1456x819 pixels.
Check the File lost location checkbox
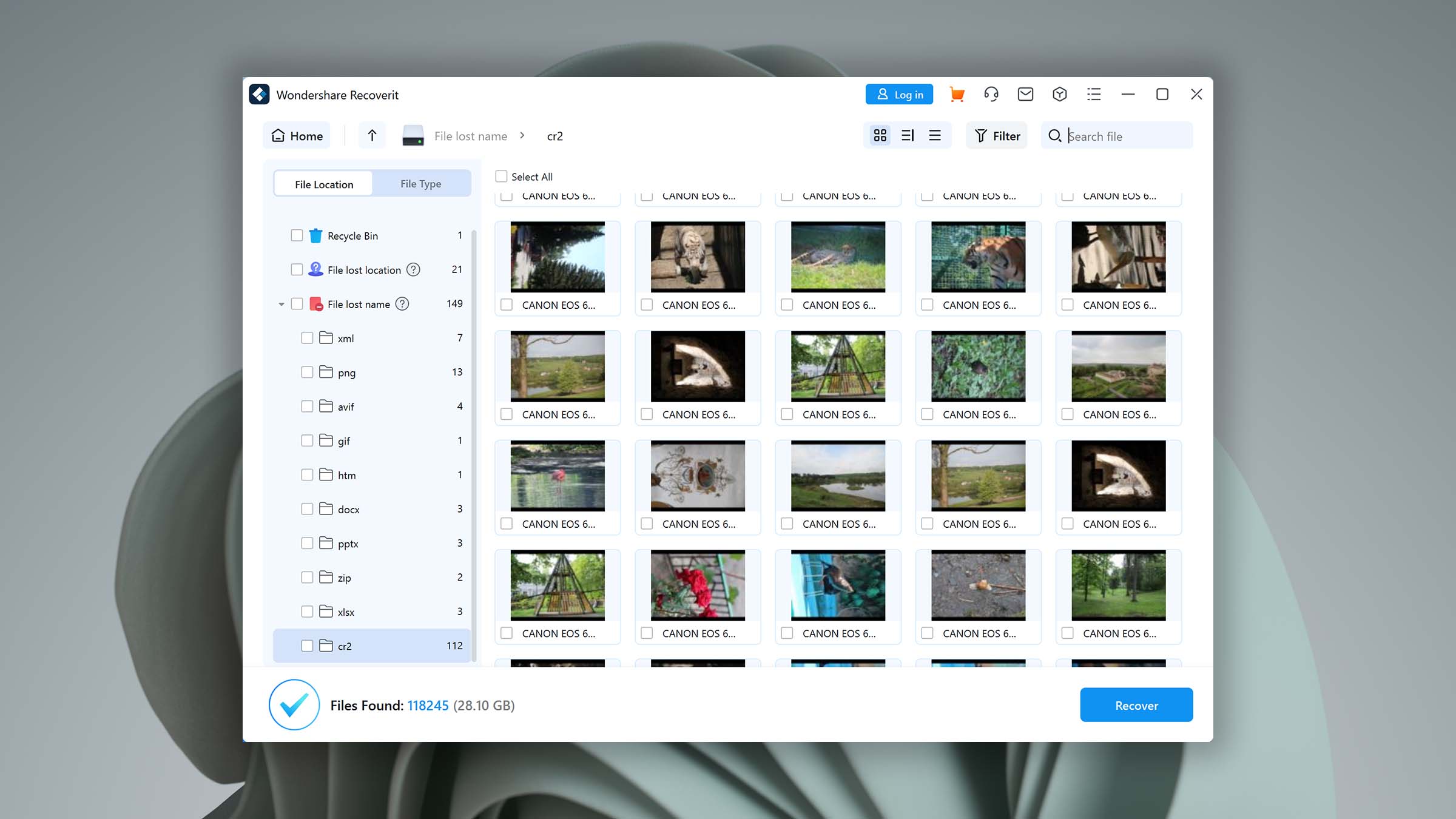(297, 269)
